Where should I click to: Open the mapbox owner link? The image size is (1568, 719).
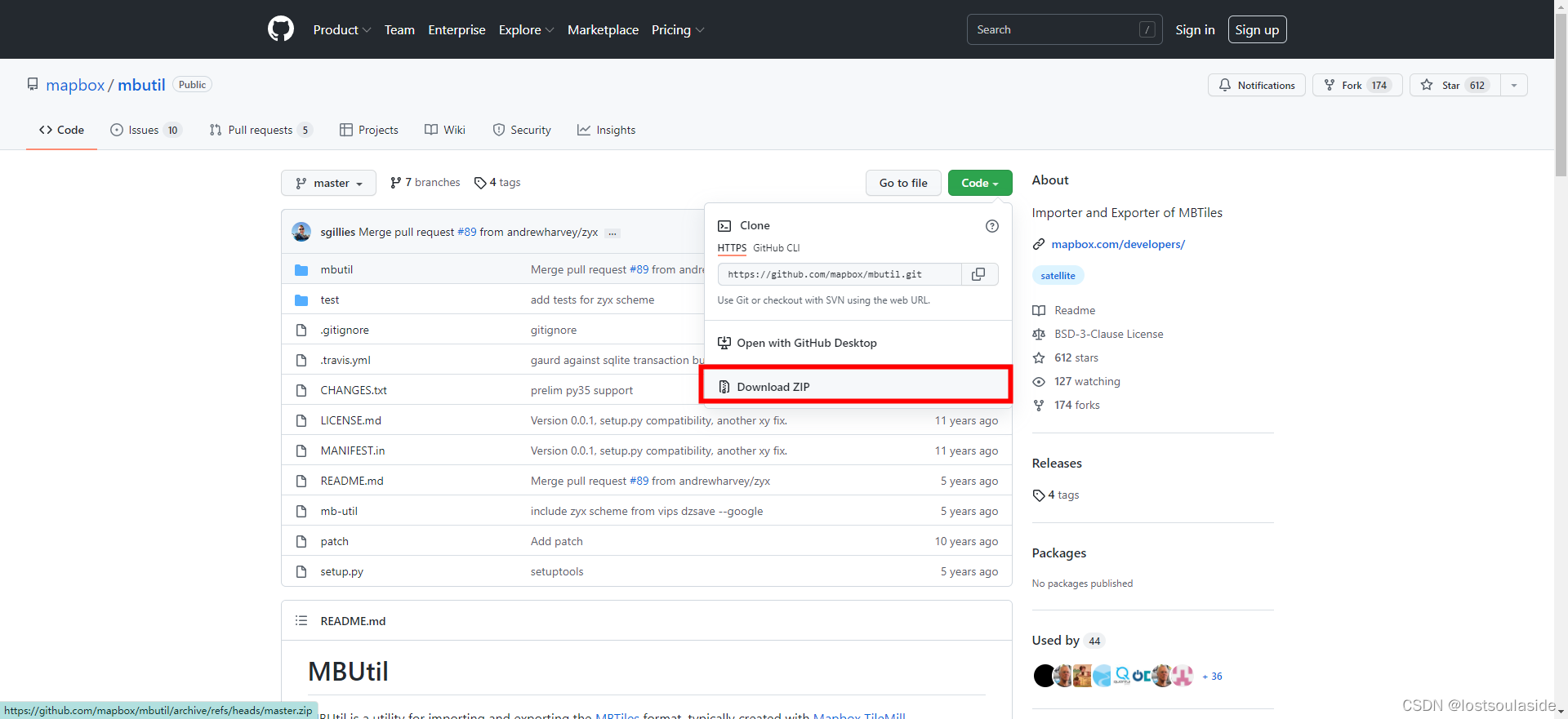[75, 85]
